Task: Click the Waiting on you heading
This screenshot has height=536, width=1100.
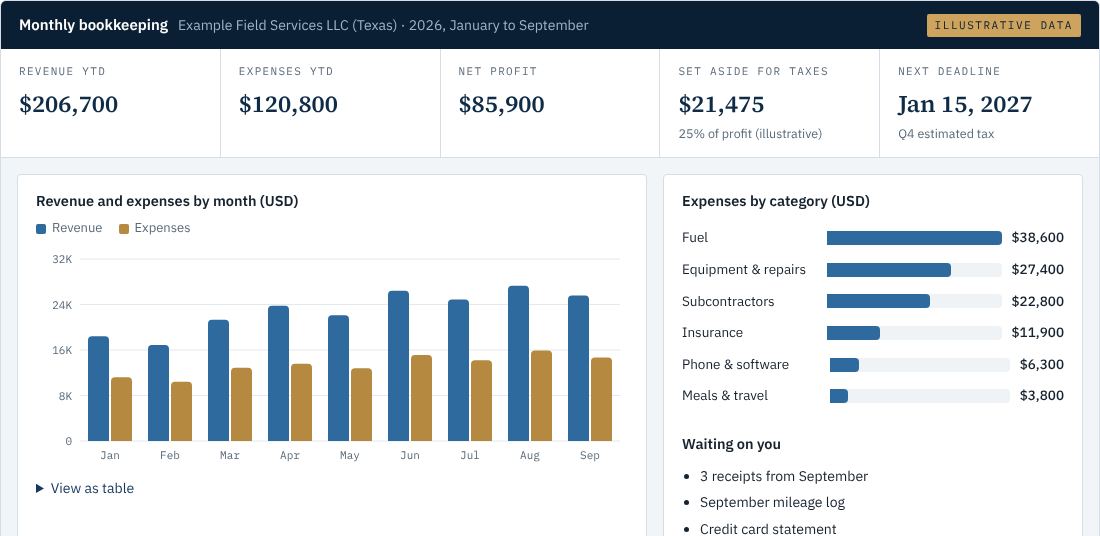Action: (x=731, y=444)
